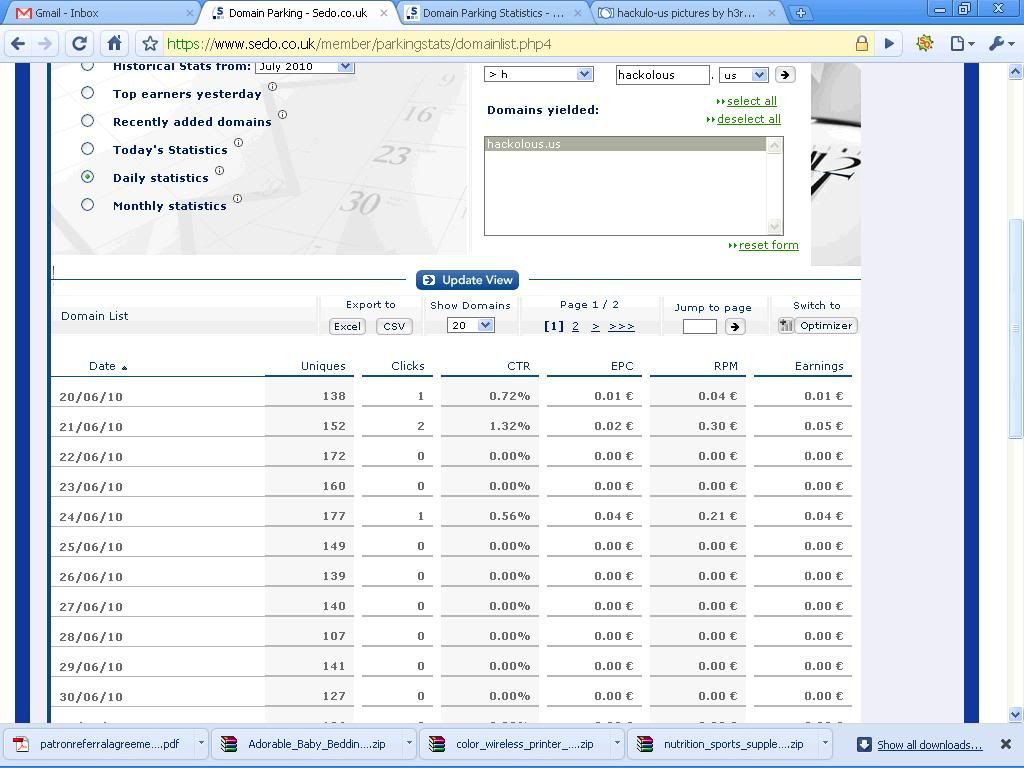Click the browser reload icon
This screenshot has height=768, width=1024.
pos(80,43)
